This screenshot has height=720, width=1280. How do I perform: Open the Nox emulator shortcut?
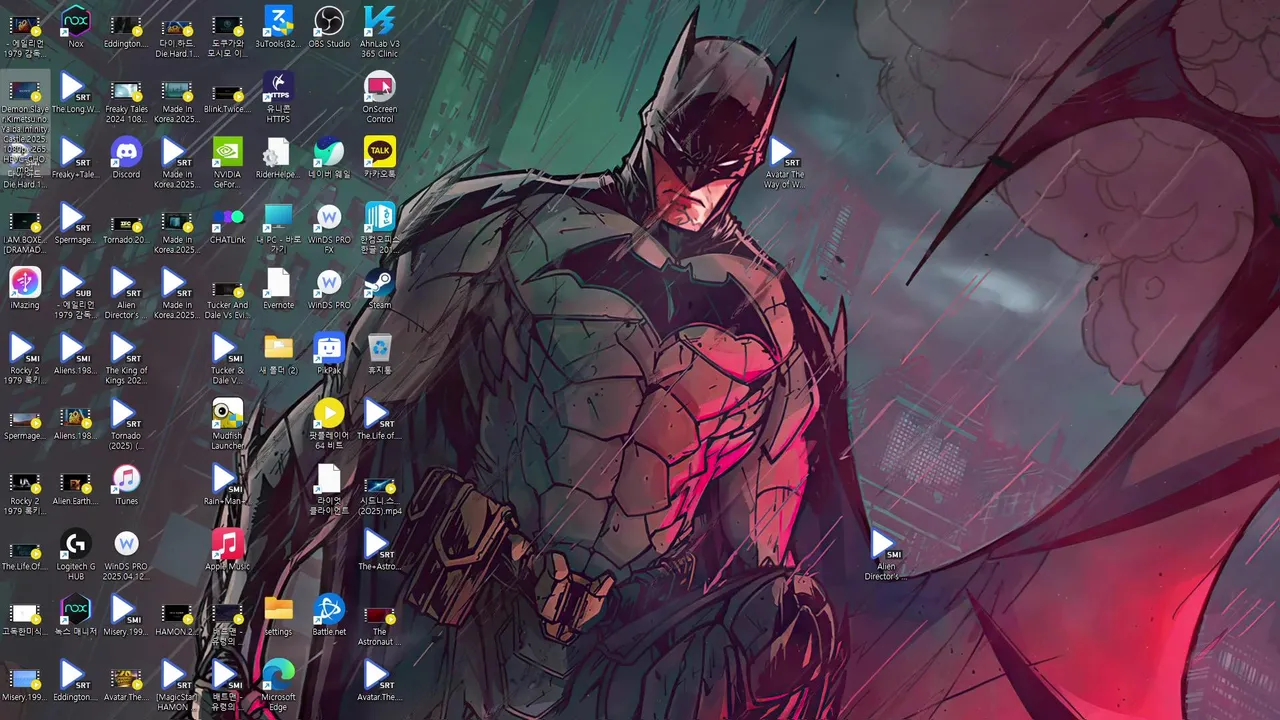coord(76,27)
